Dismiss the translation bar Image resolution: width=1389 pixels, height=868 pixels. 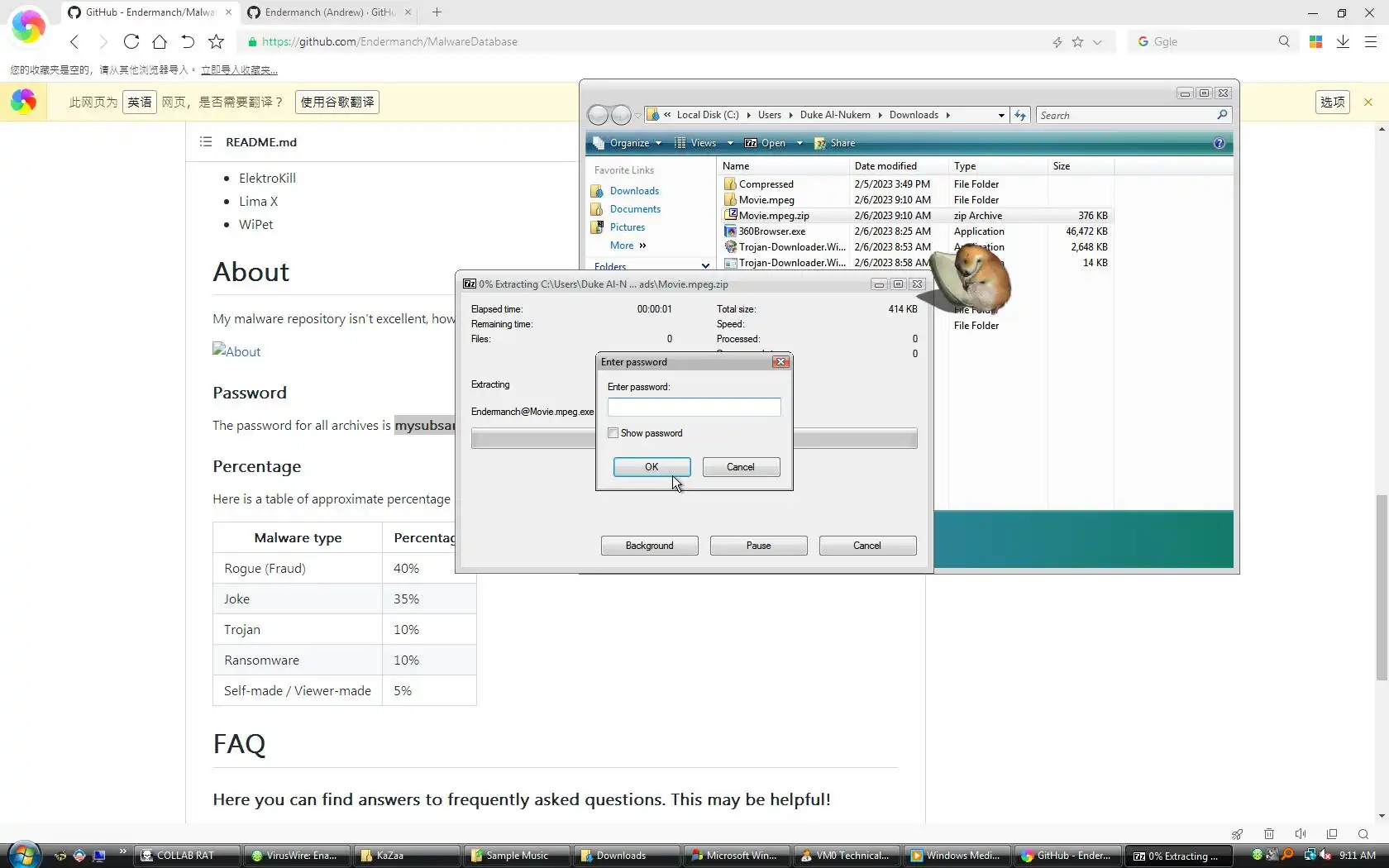tap(1368, 103)
